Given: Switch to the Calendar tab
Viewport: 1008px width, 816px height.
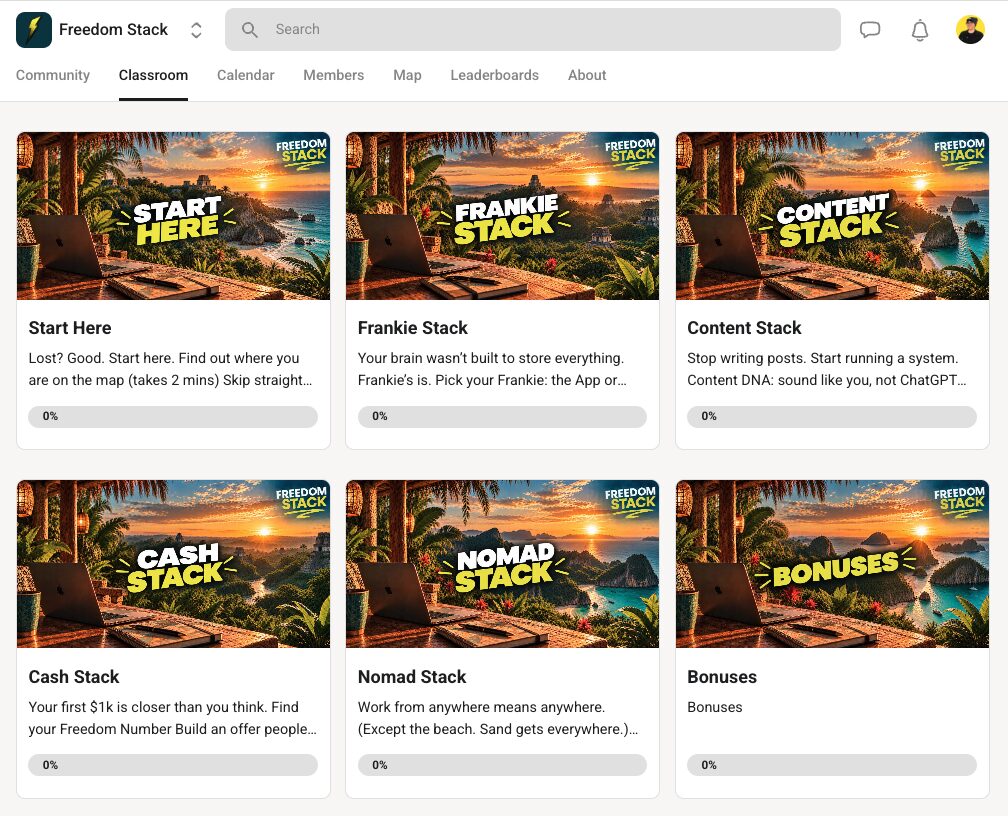Looking at the screenshot, I should coord(246,75).
